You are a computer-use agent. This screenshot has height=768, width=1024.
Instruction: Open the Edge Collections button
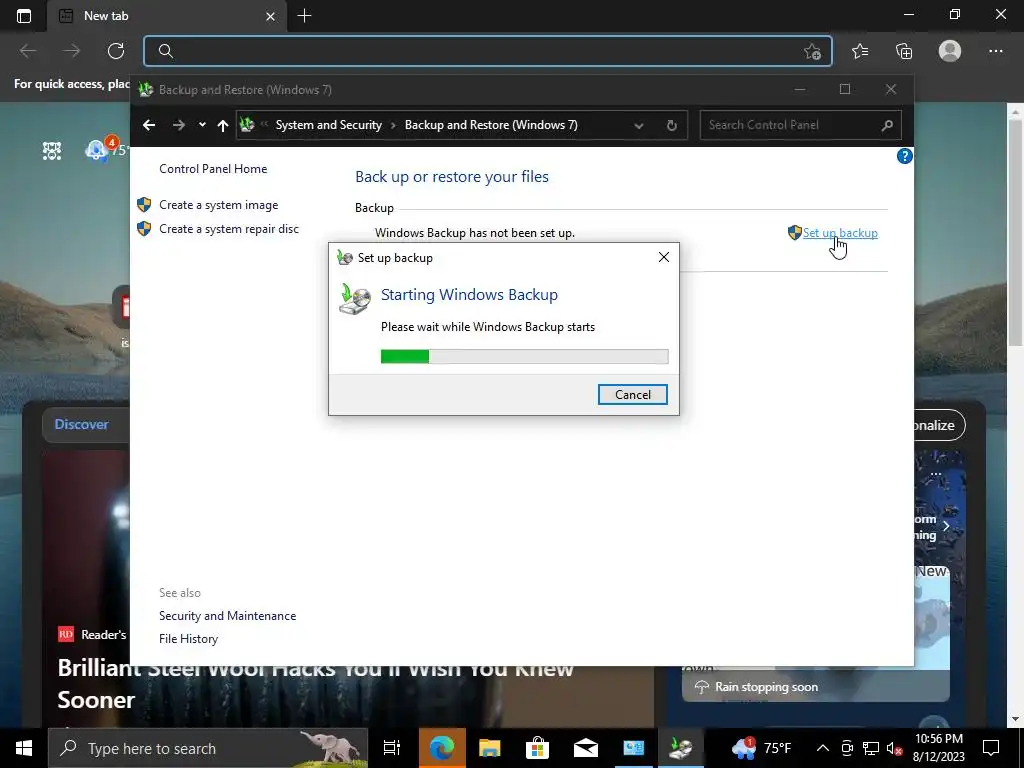904,51
